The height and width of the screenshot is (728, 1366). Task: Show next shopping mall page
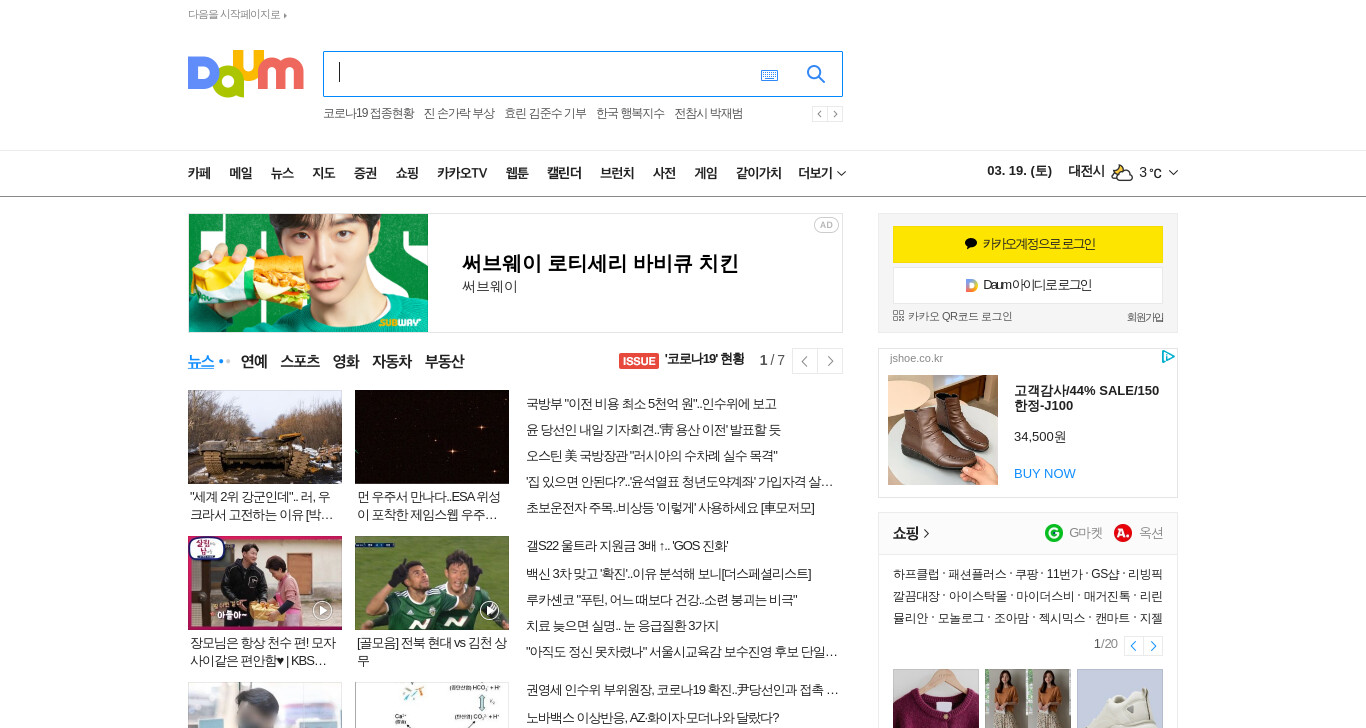1153,646
